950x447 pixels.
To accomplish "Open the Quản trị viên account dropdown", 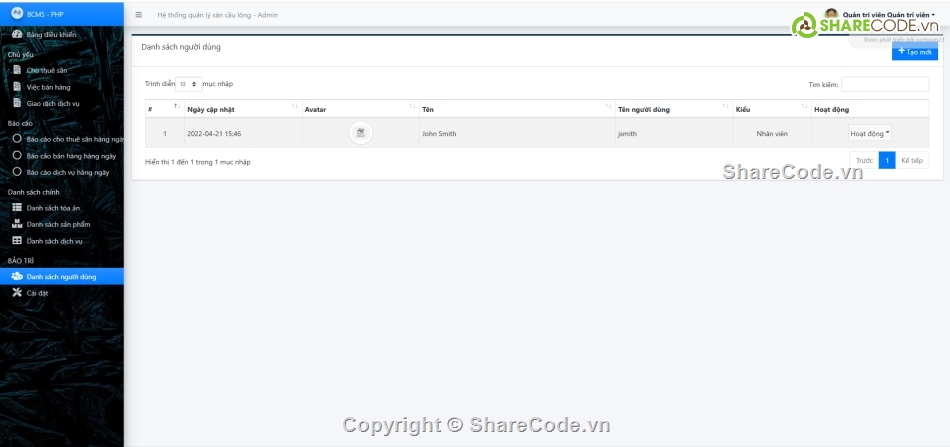I will pyautogui.click(x=888, y=15).
